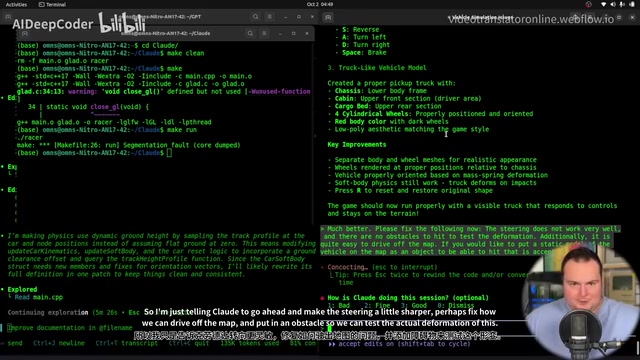Image resolution: width=640 pixels, height=360 pixels.
Task: Open hamburger menu of the ~/Claude terminal window
Action: [264, 33]
